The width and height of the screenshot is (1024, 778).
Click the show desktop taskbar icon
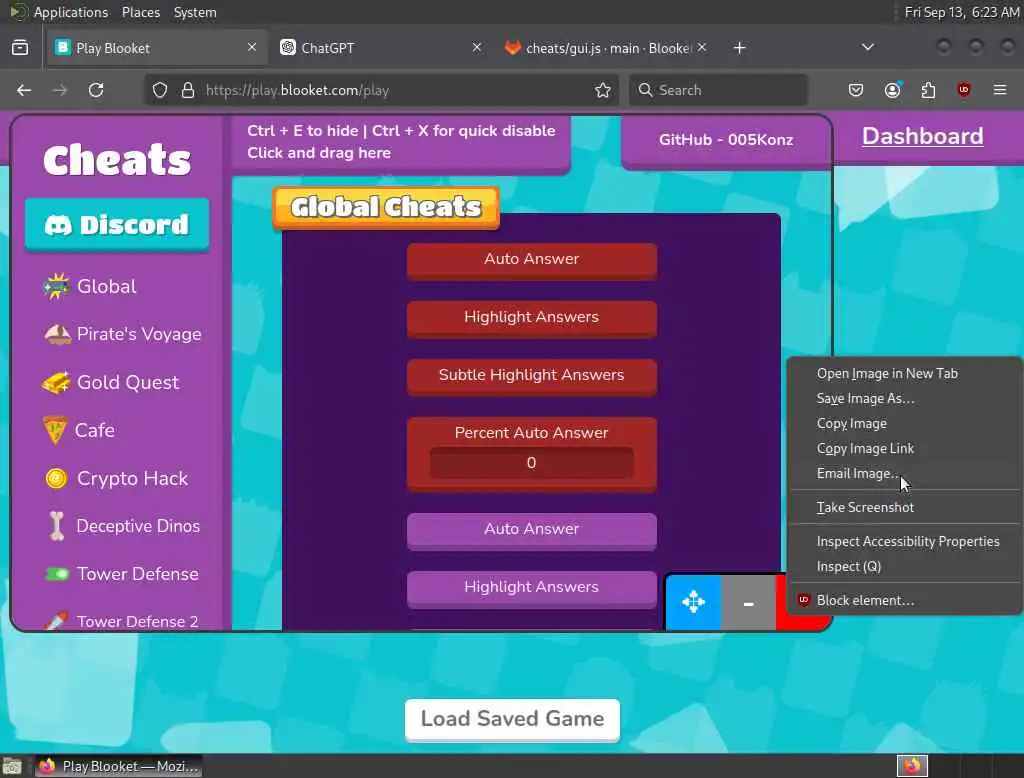[x=12, y=766]
